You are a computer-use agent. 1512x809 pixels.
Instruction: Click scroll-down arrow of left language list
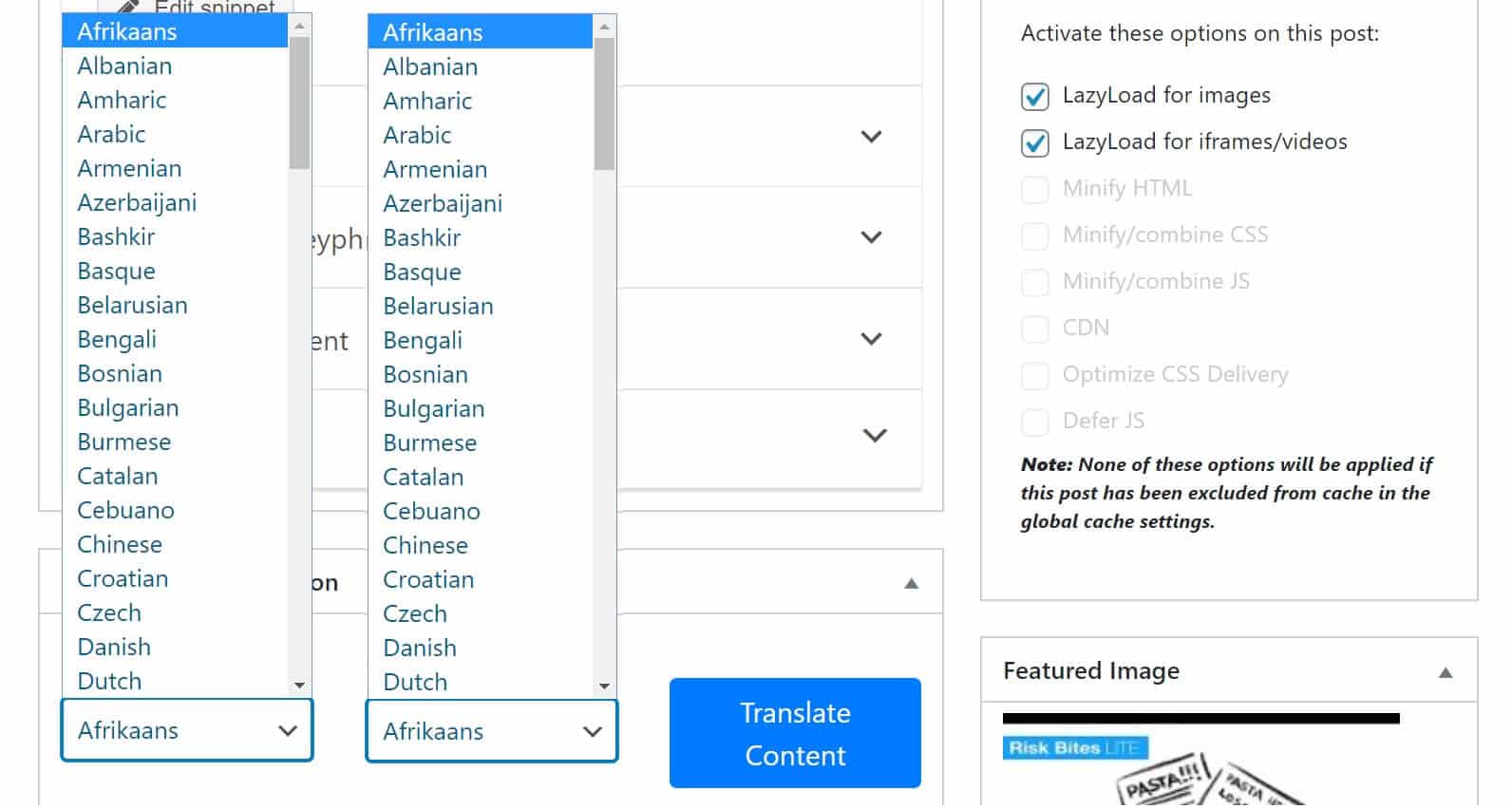point(299,685)
